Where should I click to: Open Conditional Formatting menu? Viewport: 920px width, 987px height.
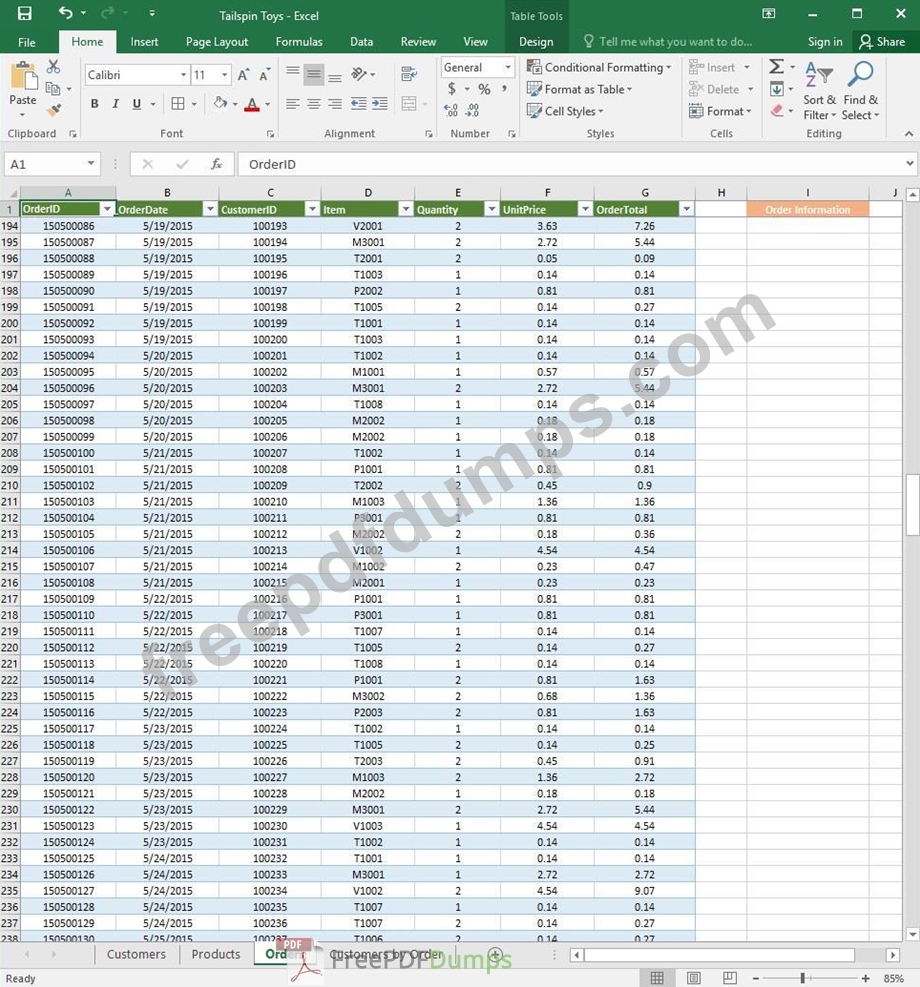point(599,67)
